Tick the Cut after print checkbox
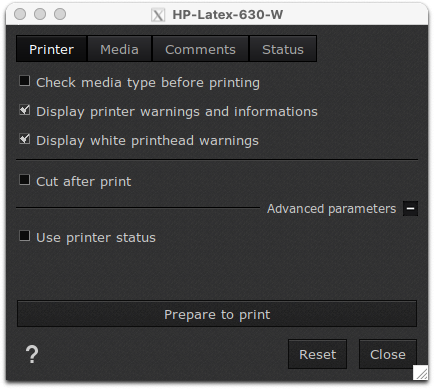 click(x=25, y=180)
